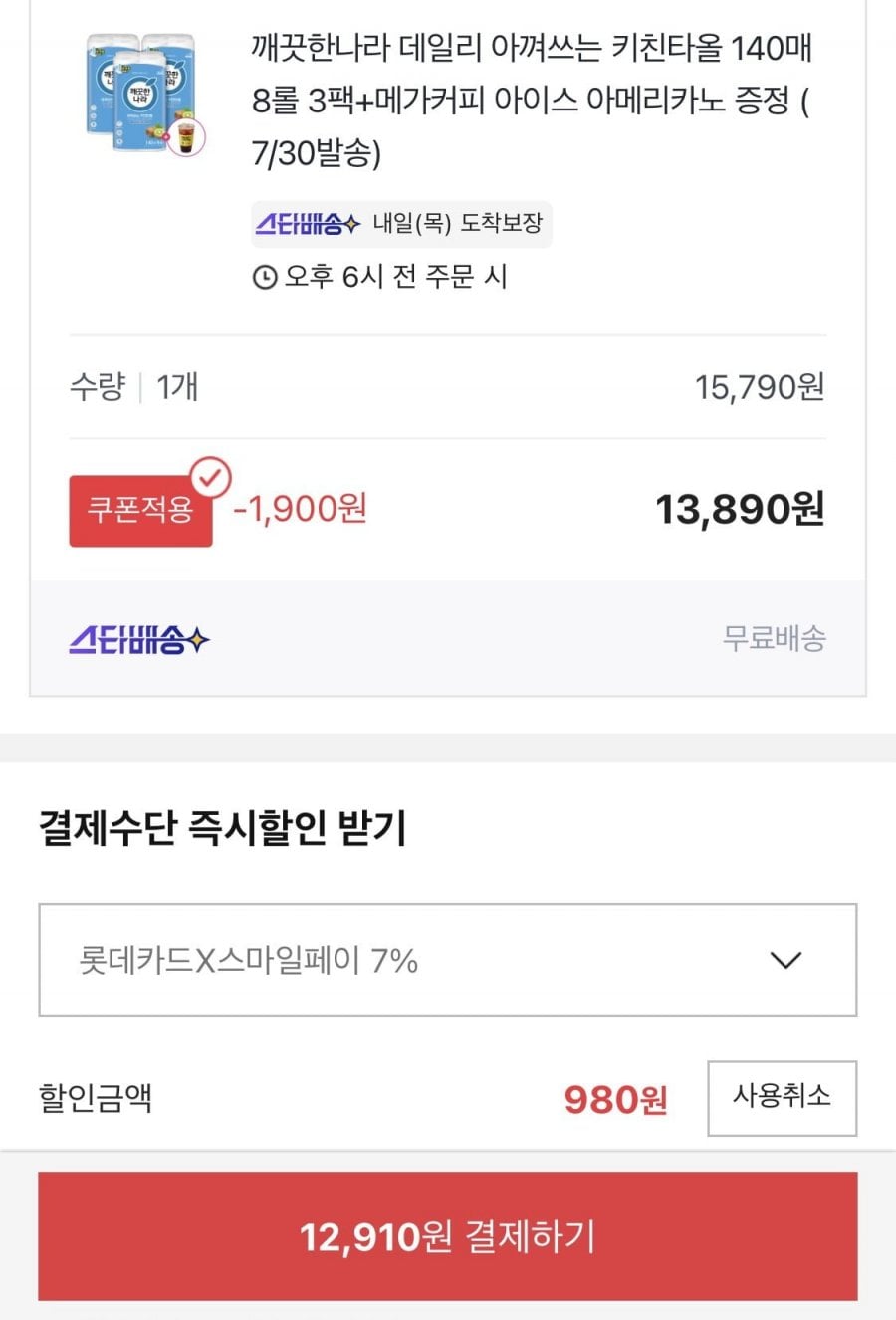Image resolution: width=896 pixels, height=1320 pixels.
Task: Select the 무료배송 shipping label
Action: click(774, 638)
